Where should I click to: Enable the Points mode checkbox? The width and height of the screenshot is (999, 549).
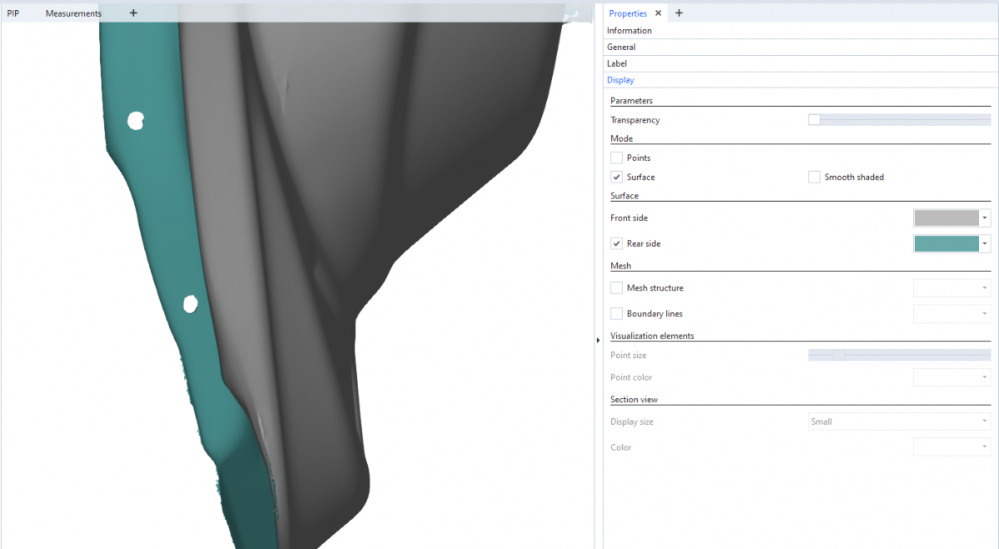616,158
